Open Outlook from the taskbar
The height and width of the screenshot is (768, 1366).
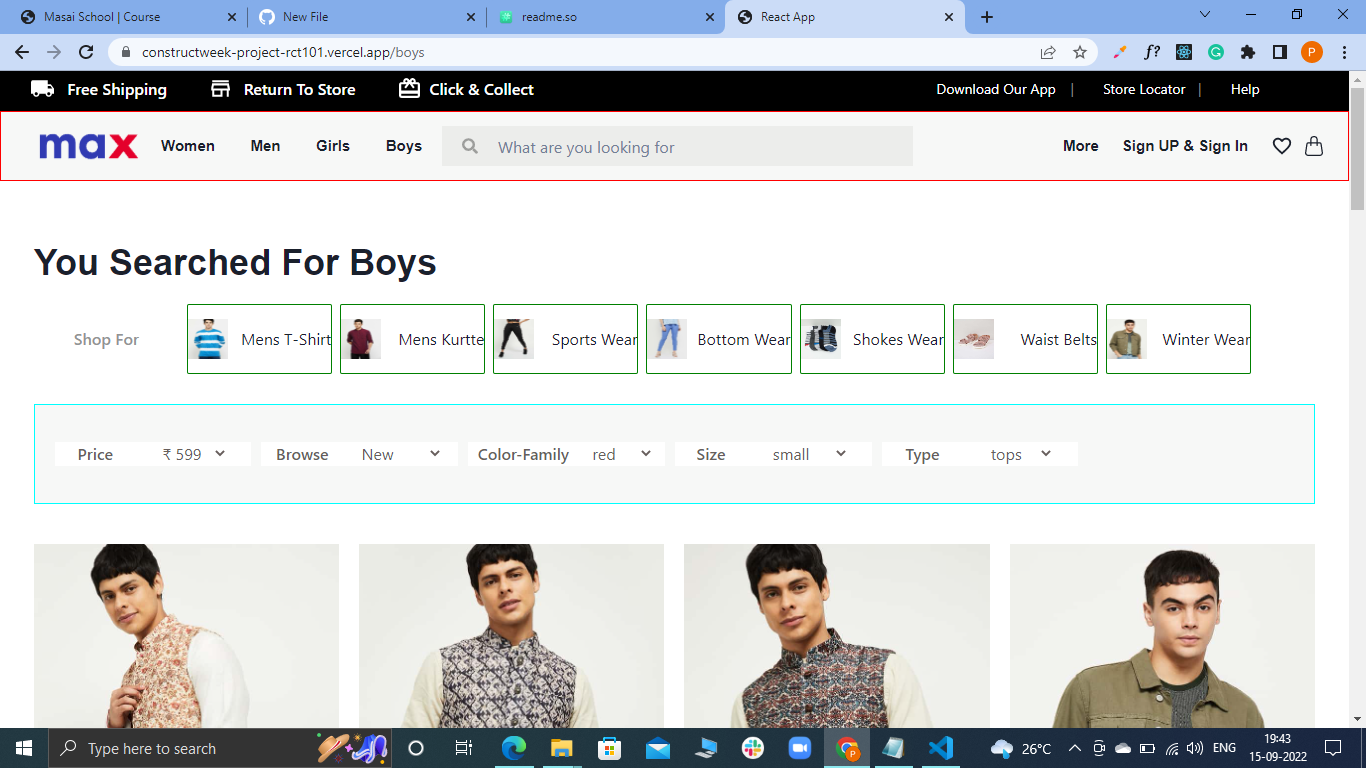click(657, 747)
